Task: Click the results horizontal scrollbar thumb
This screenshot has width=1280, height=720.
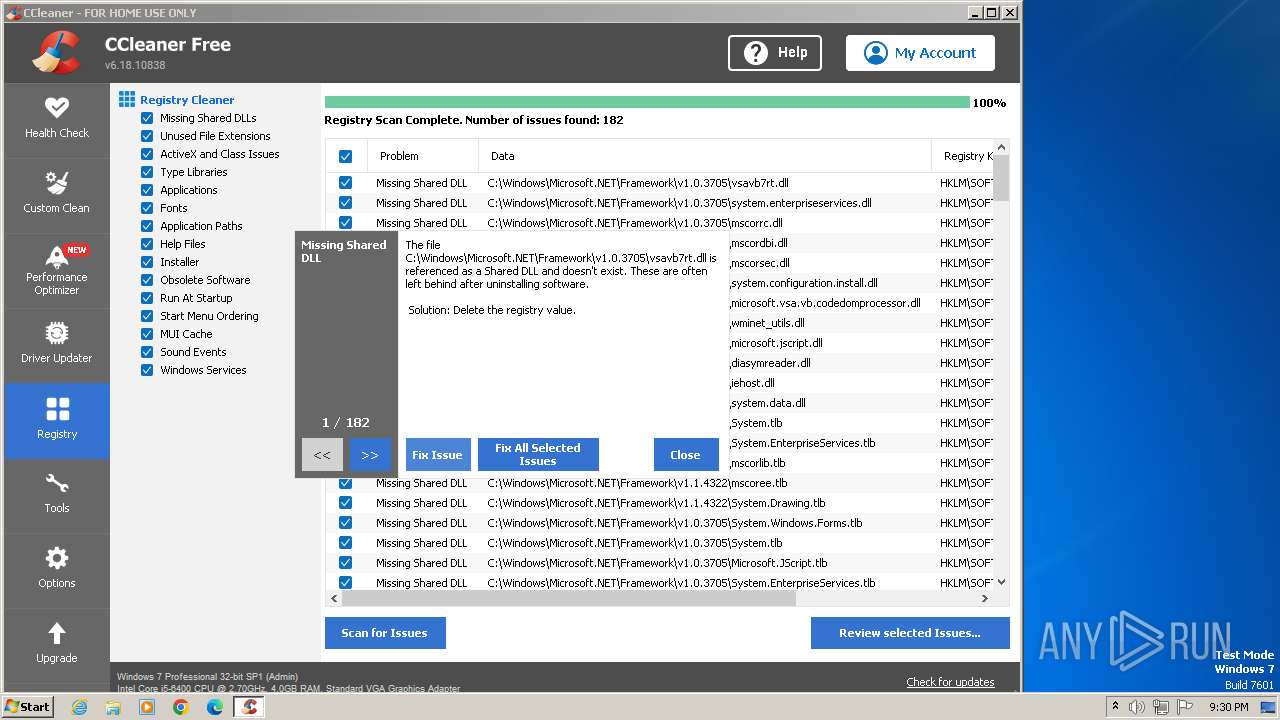Action: [x=569, y=598]
